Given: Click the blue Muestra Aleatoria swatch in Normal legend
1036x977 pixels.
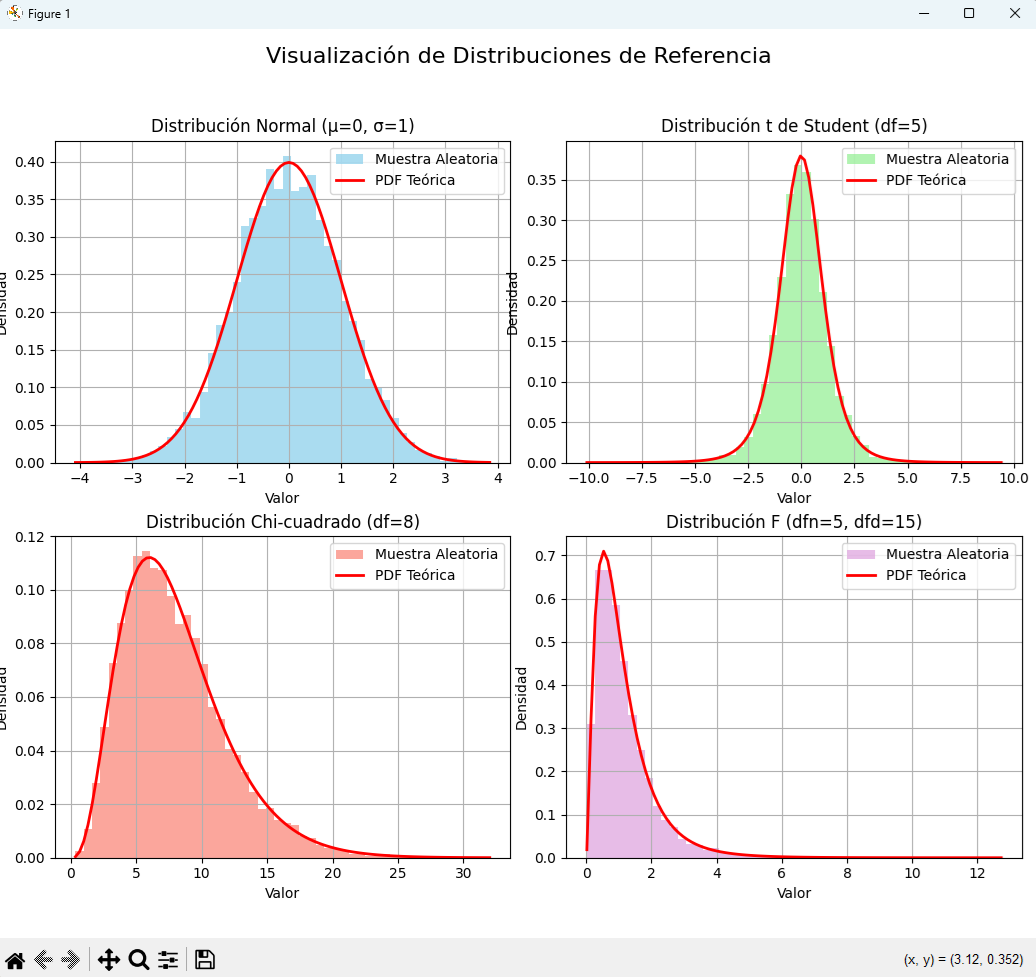Looking at the screenshot, I should [x=350, y=159].
